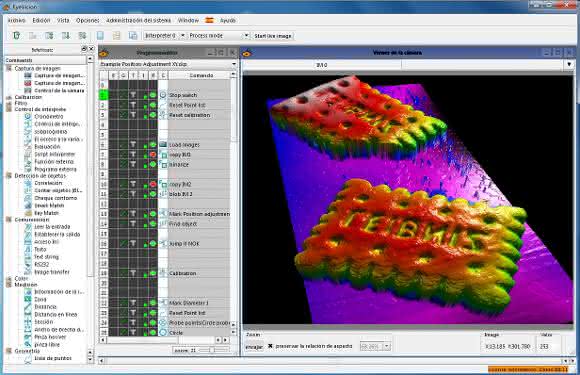Screen dimensions: 580x375
Task: Click the Key Match icon in command tree
Action: [28, 213]
